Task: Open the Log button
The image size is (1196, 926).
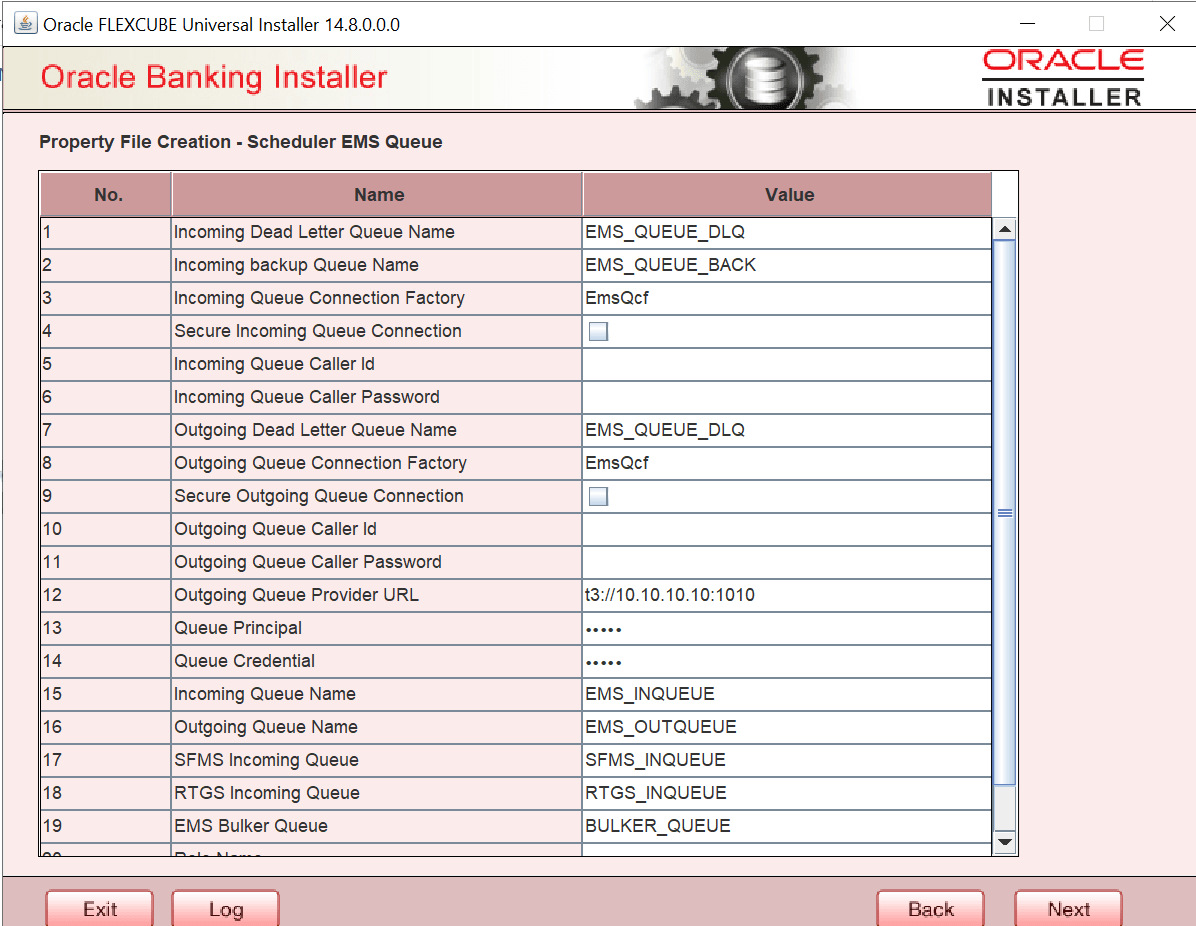Action: coord(226,908)
